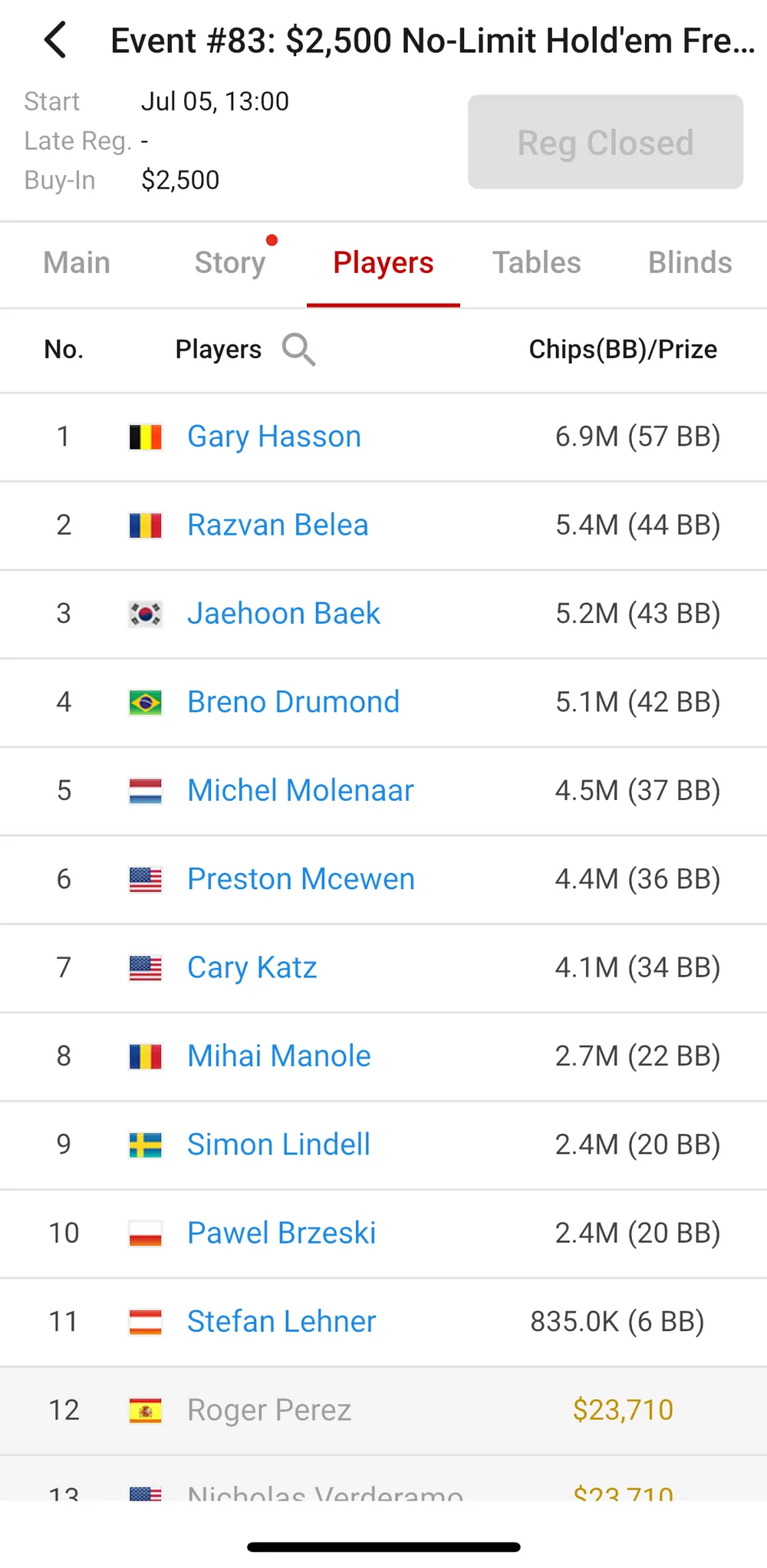The height and width of the screenshot is (1568, 767).
Task: Tap the Austria flag beside Stefan Lehner
Action: point(145,1323)
